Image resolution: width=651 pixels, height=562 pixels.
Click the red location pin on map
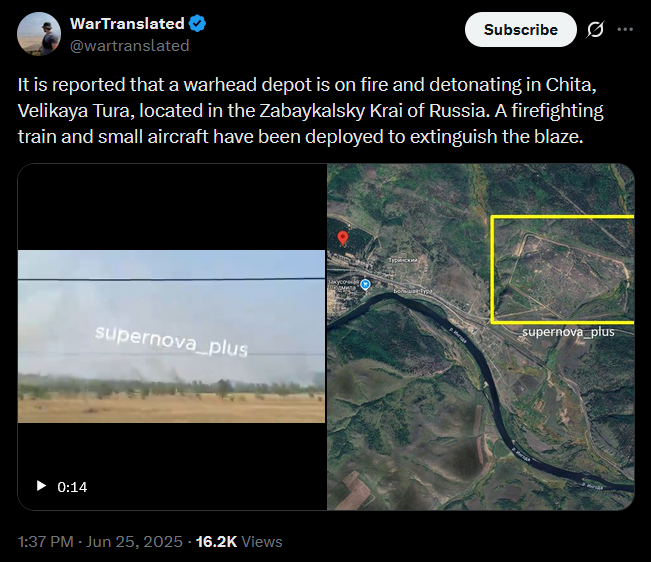click(x=343, y=238)
